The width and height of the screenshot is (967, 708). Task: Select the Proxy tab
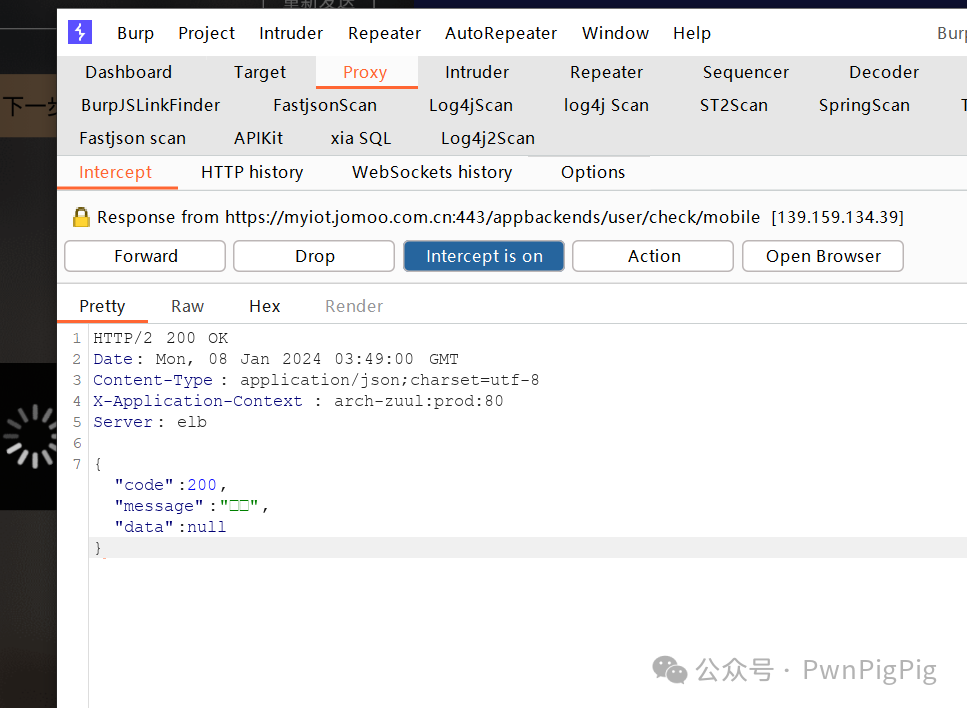365,72
